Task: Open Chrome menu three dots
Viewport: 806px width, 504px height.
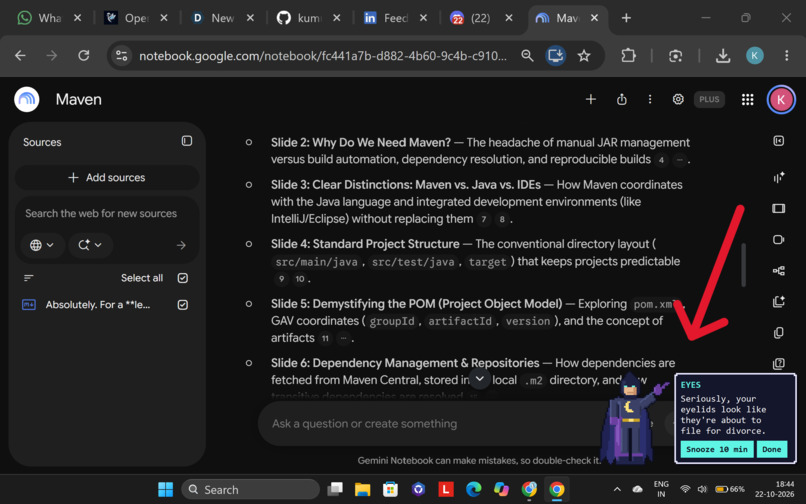Action: coord(786,56)
